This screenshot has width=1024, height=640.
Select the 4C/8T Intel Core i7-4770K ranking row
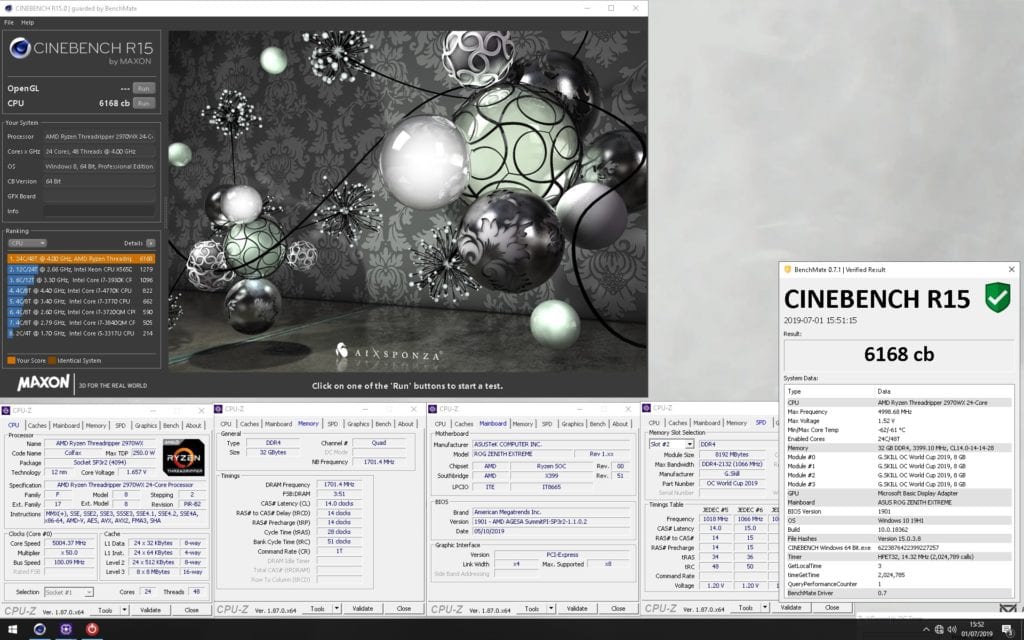tap(81, 291)
